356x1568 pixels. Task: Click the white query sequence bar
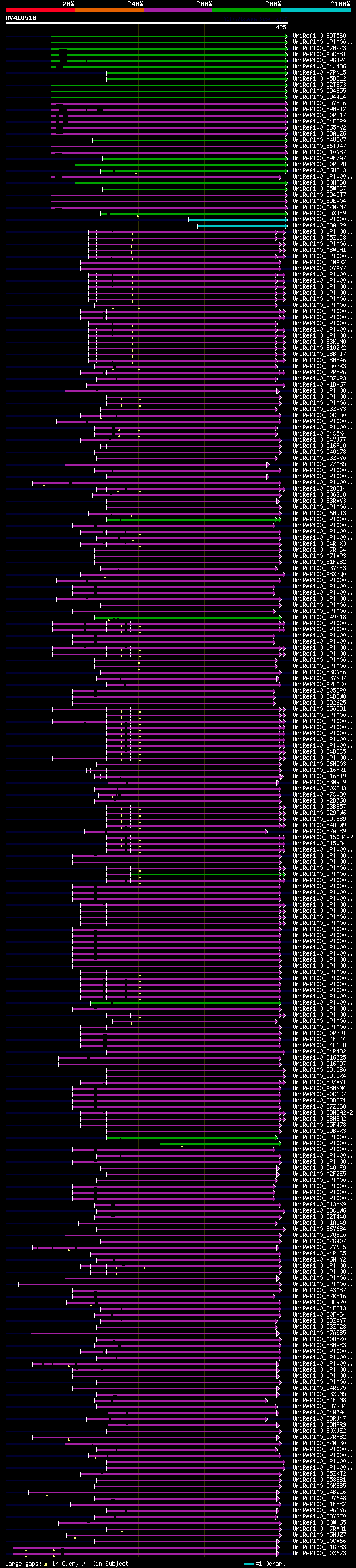point(147,22)
